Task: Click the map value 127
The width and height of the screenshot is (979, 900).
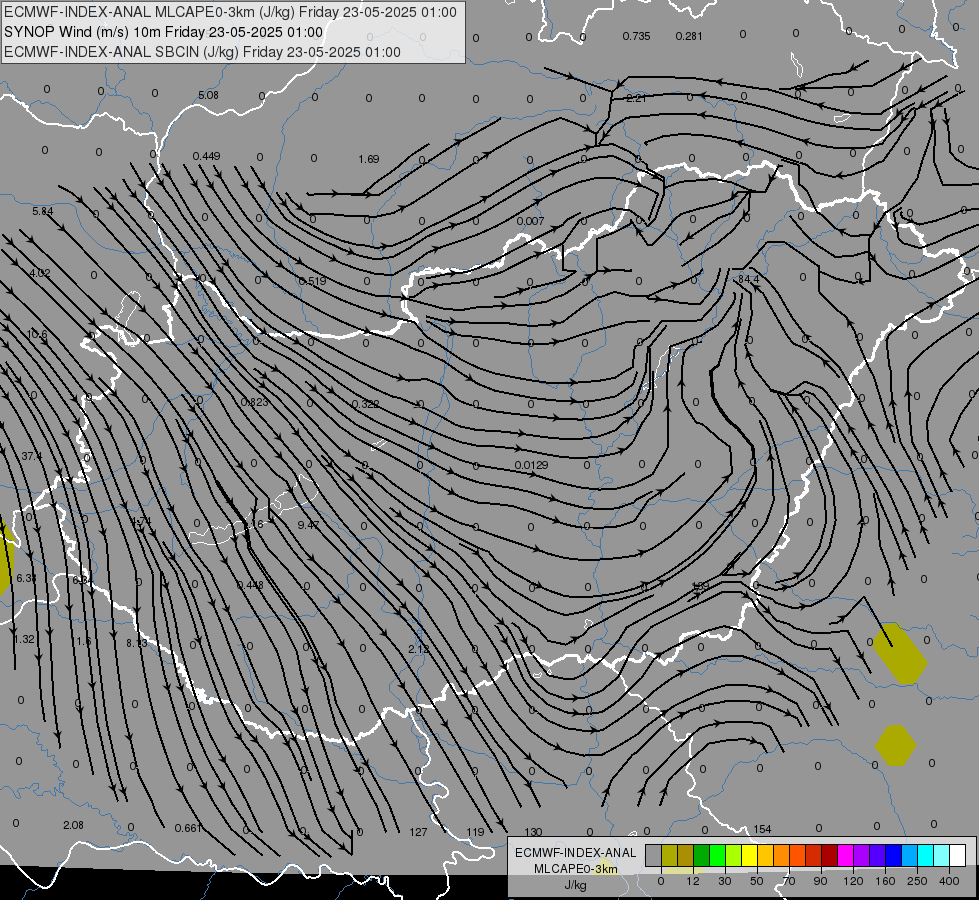Action: (418, 833)
